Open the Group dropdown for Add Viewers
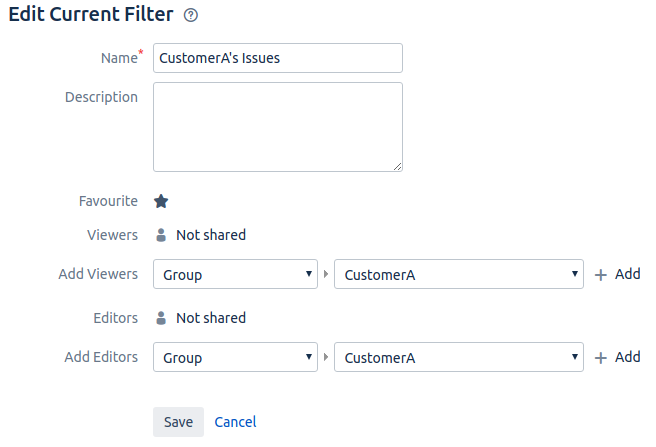Screen dimensions: 656x447 point(235,275)
